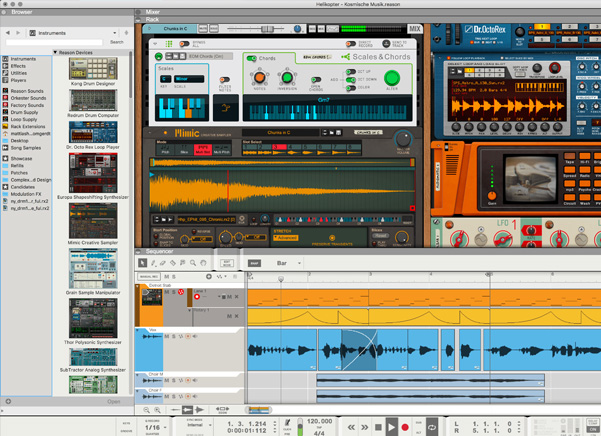Select the Razor tool in sequencer toolbar

(173, 263)
